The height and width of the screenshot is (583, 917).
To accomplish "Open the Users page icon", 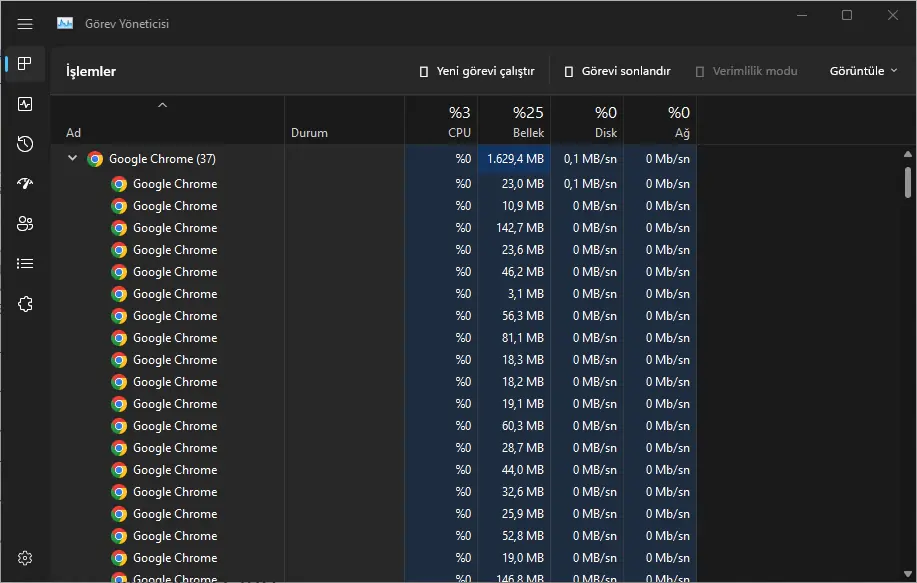I will point(24,223).
